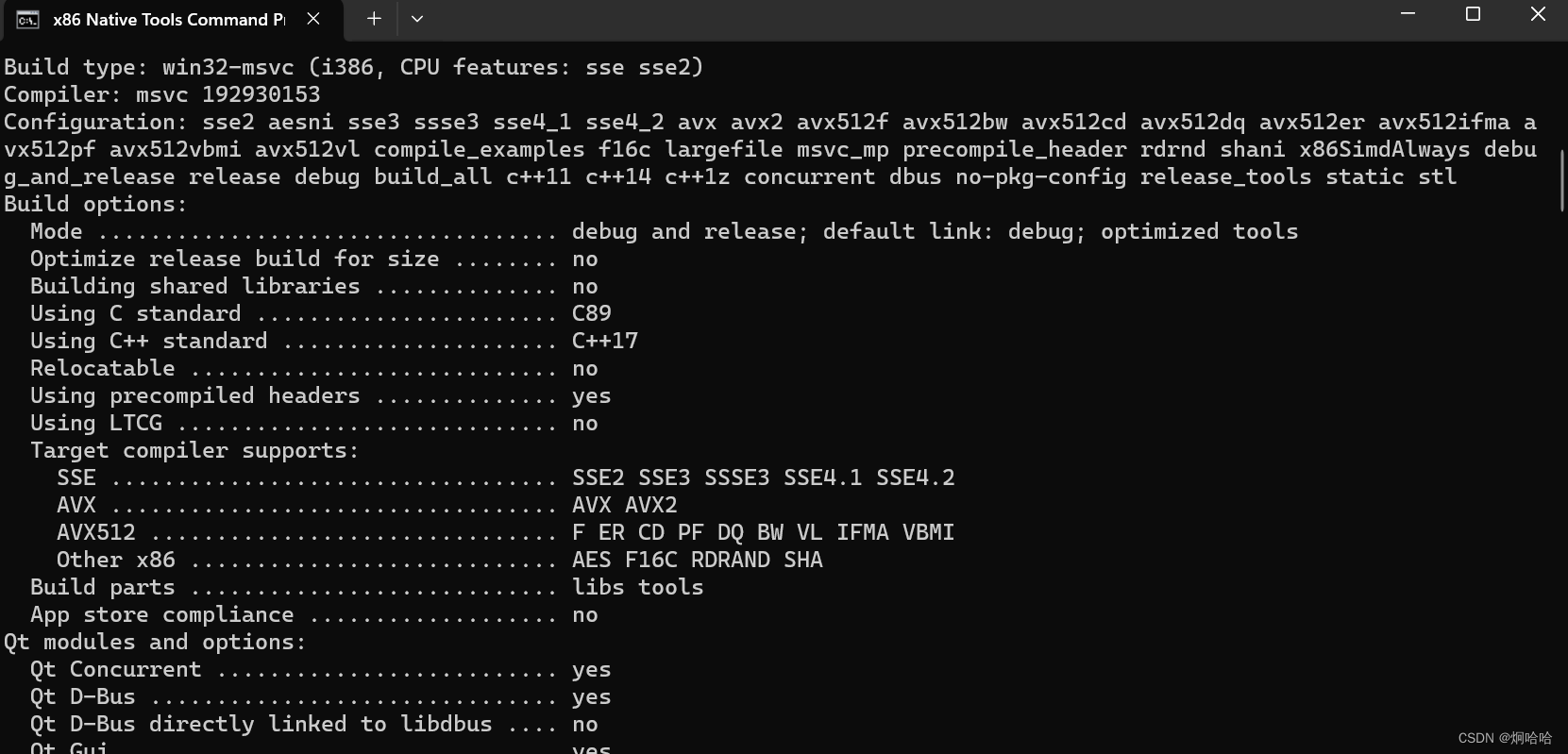Close the x86 Native Tools Command Prompt tab
The width and height of the screenshot is (1568, 754).
pos(313,19)
